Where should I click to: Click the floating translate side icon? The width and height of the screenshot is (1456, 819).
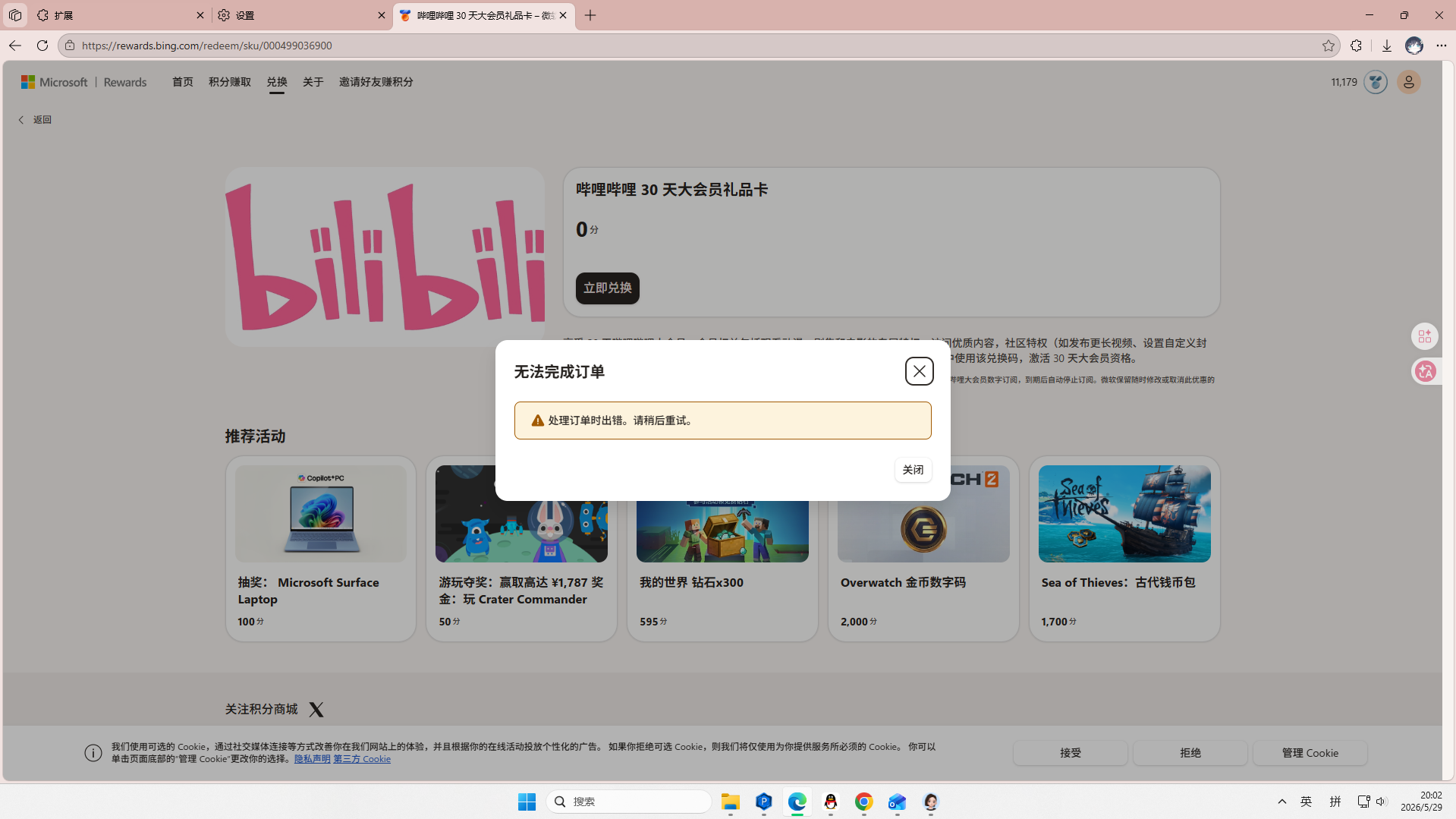click(x=1425, y=371)
